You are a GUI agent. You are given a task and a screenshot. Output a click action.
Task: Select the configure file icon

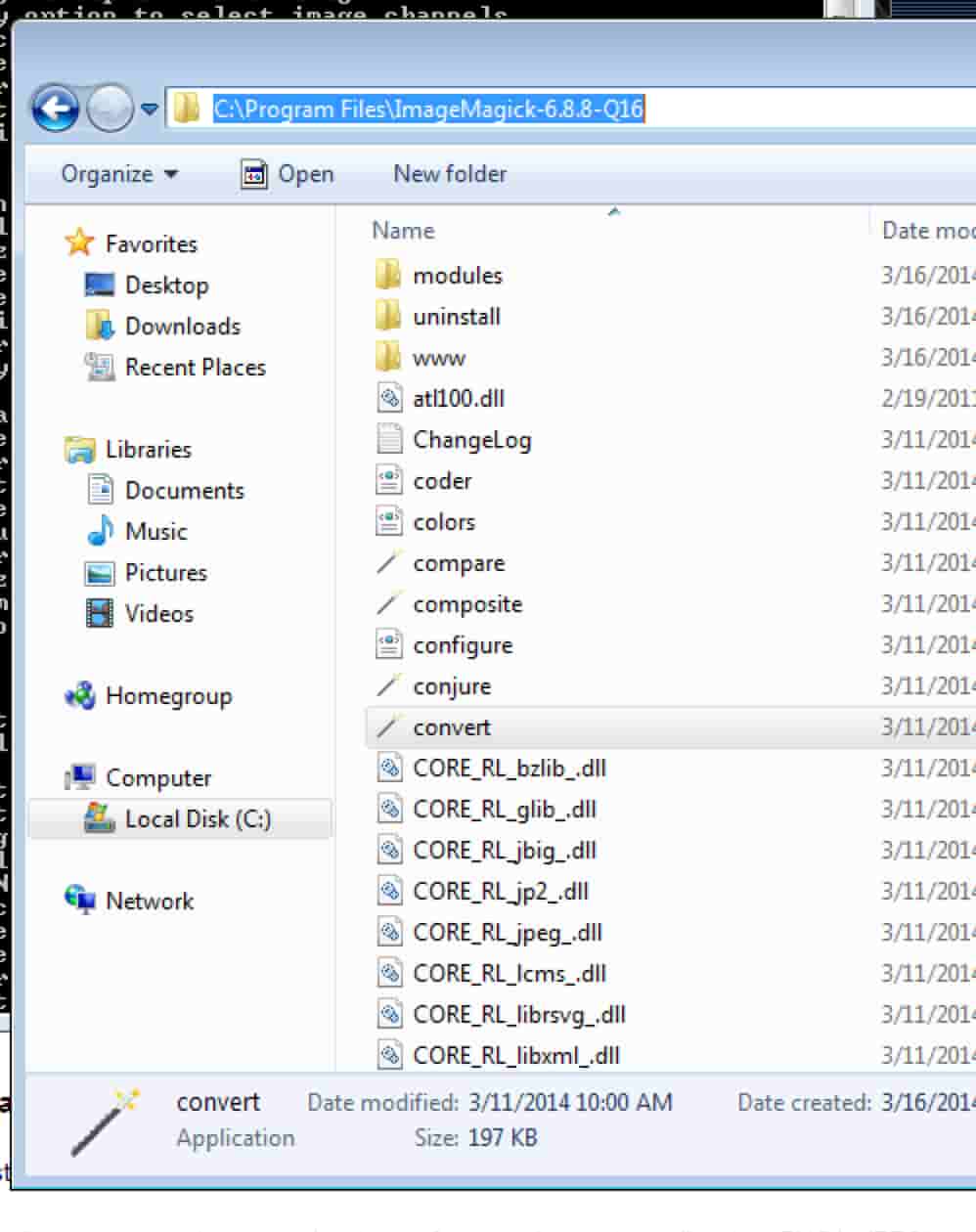coord(389,645)
